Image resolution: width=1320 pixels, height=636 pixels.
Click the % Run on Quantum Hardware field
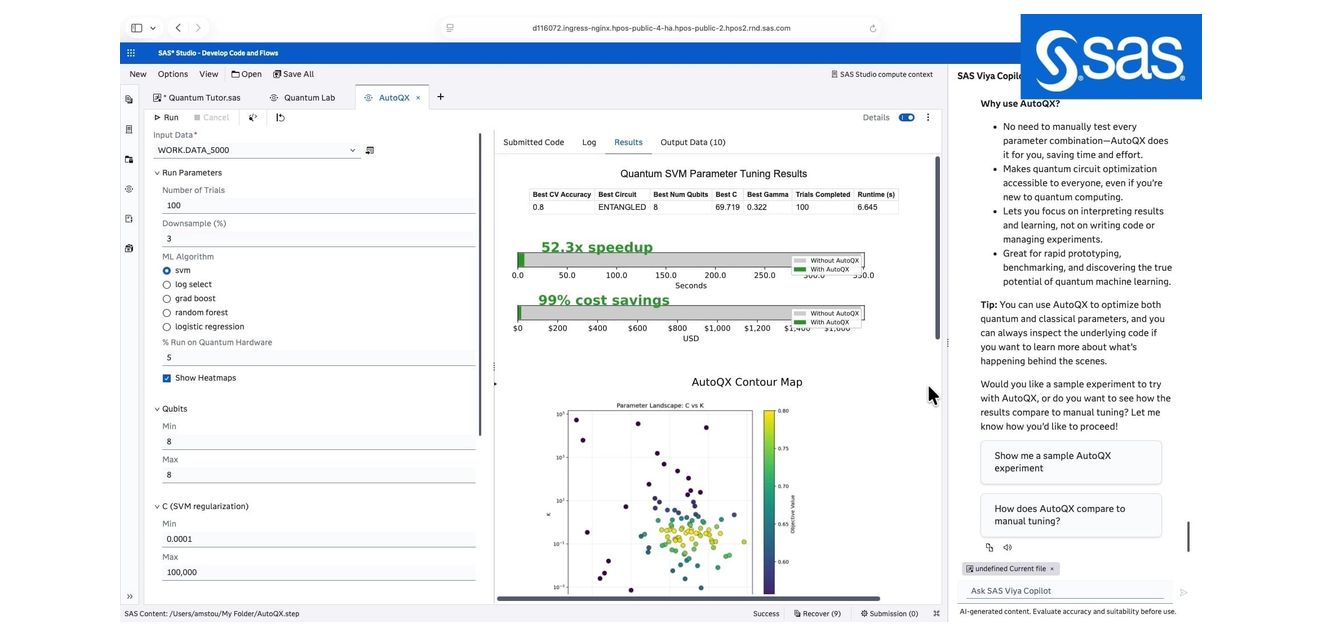tap(319, 357)
